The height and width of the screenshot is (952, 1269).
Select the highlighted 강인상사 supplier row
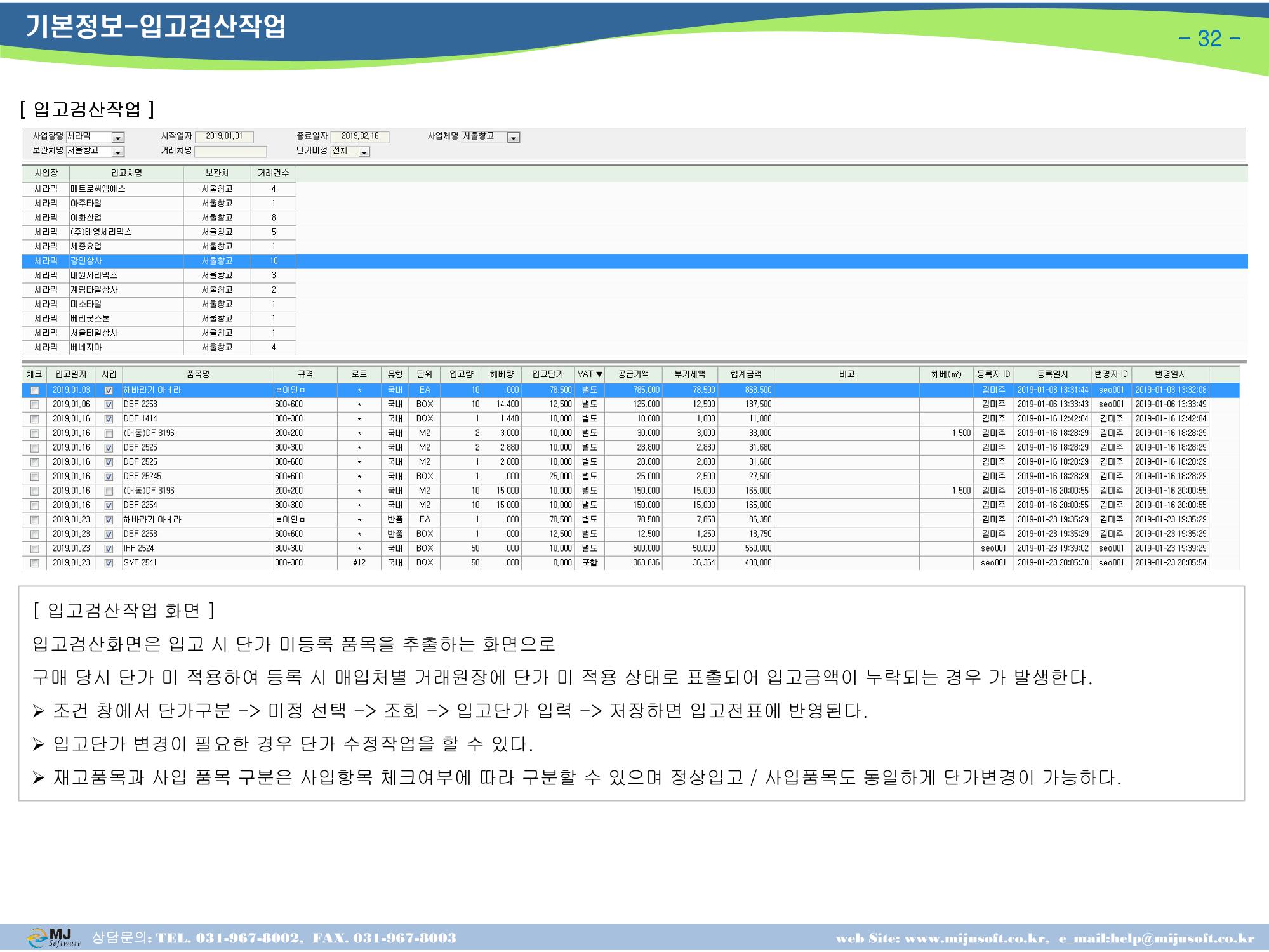click(x=635, y=261)
